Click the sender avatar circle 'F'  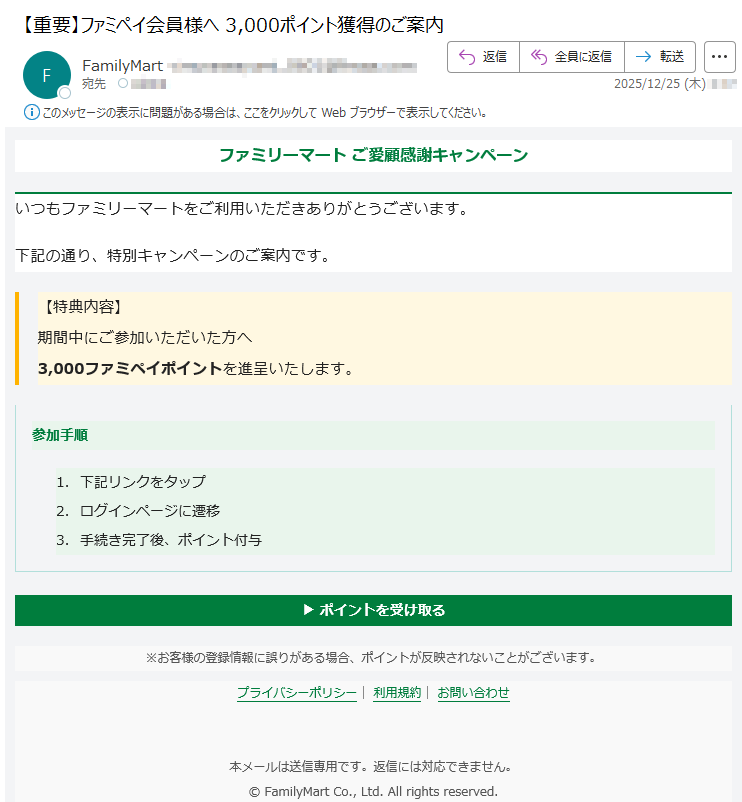[x=46, y=75]
